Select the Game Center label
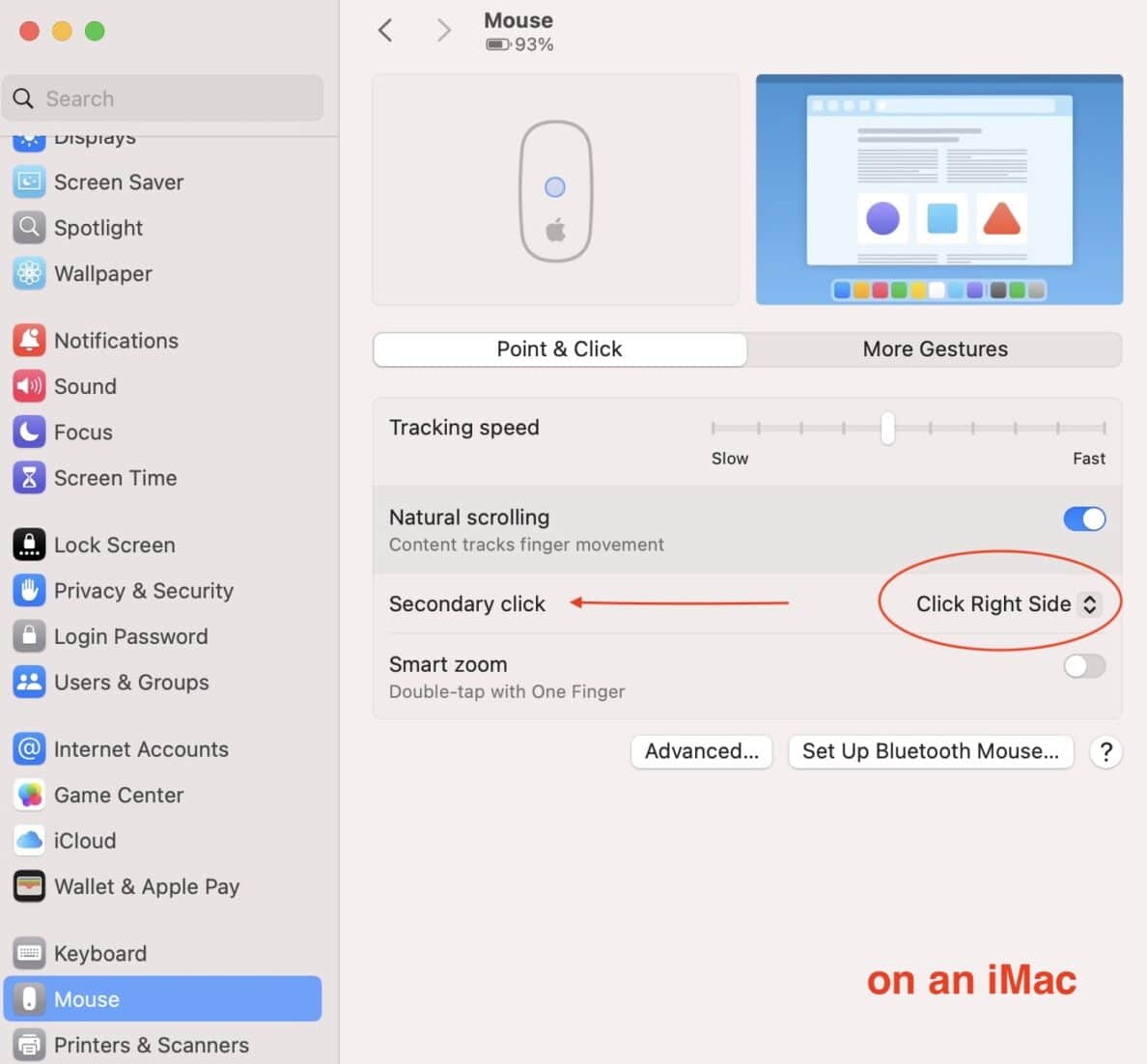This screenshot has width=1147, height=1064. [119, 795]
